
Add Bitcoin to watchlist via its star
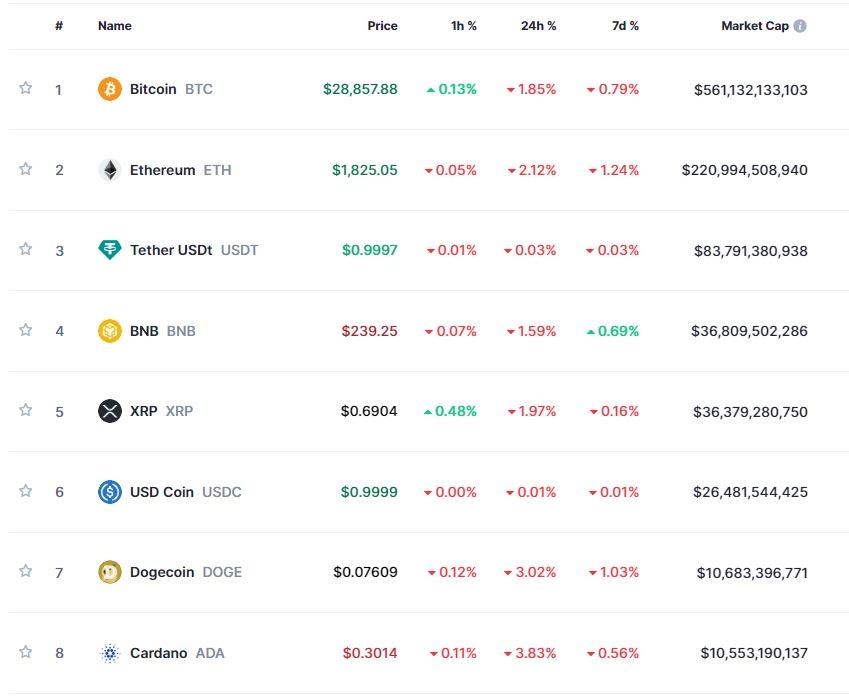click(x=25, y=89)
